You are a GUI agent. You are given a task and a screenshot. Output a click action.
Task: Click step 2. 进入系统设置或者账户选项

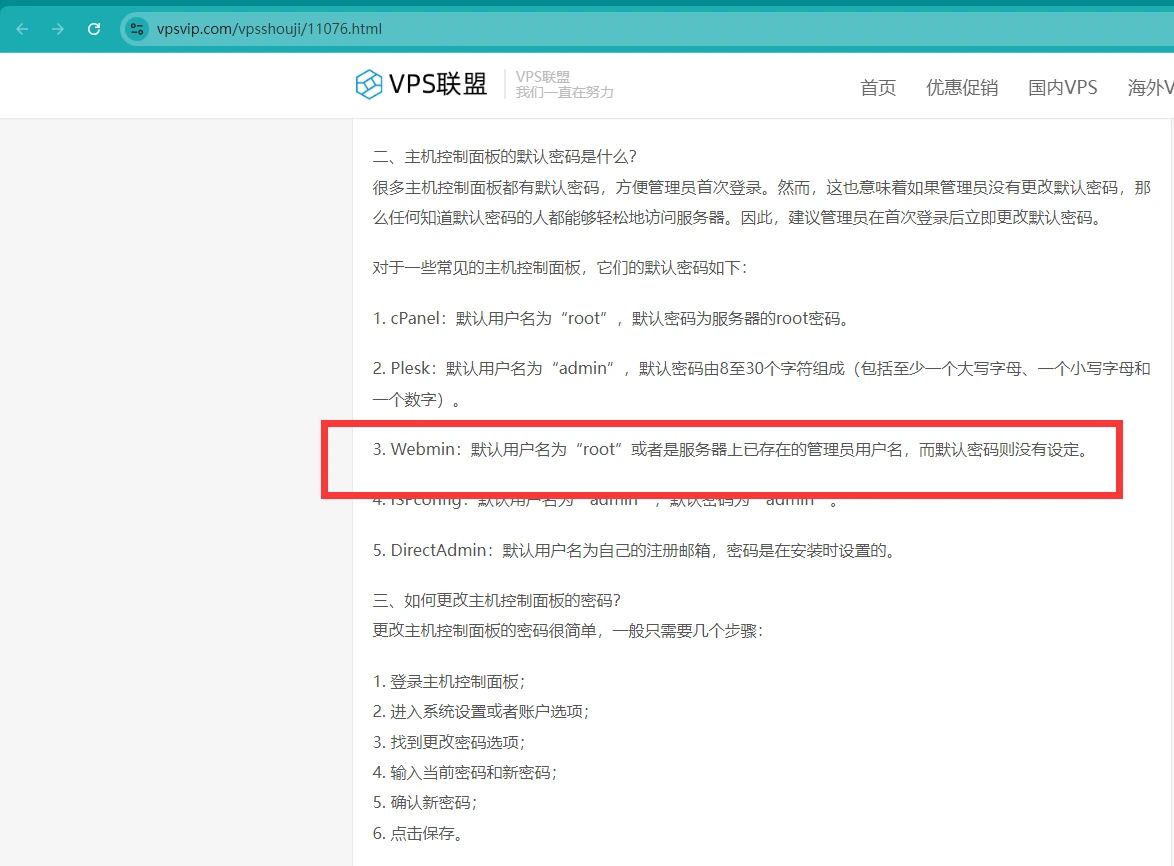[481, 712]
